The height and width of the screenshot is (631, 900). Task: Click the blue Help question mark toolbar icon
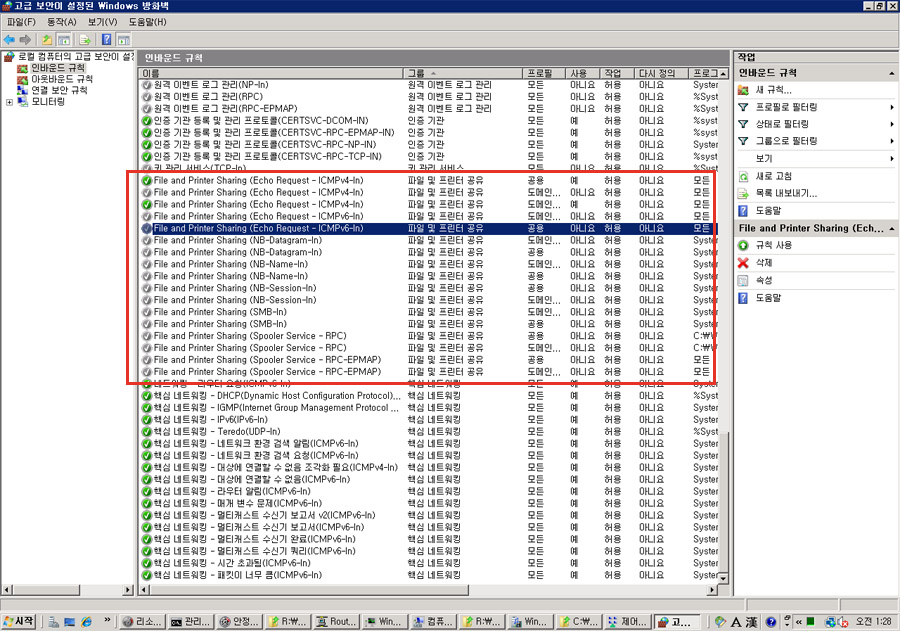click(x=107, y=40)
